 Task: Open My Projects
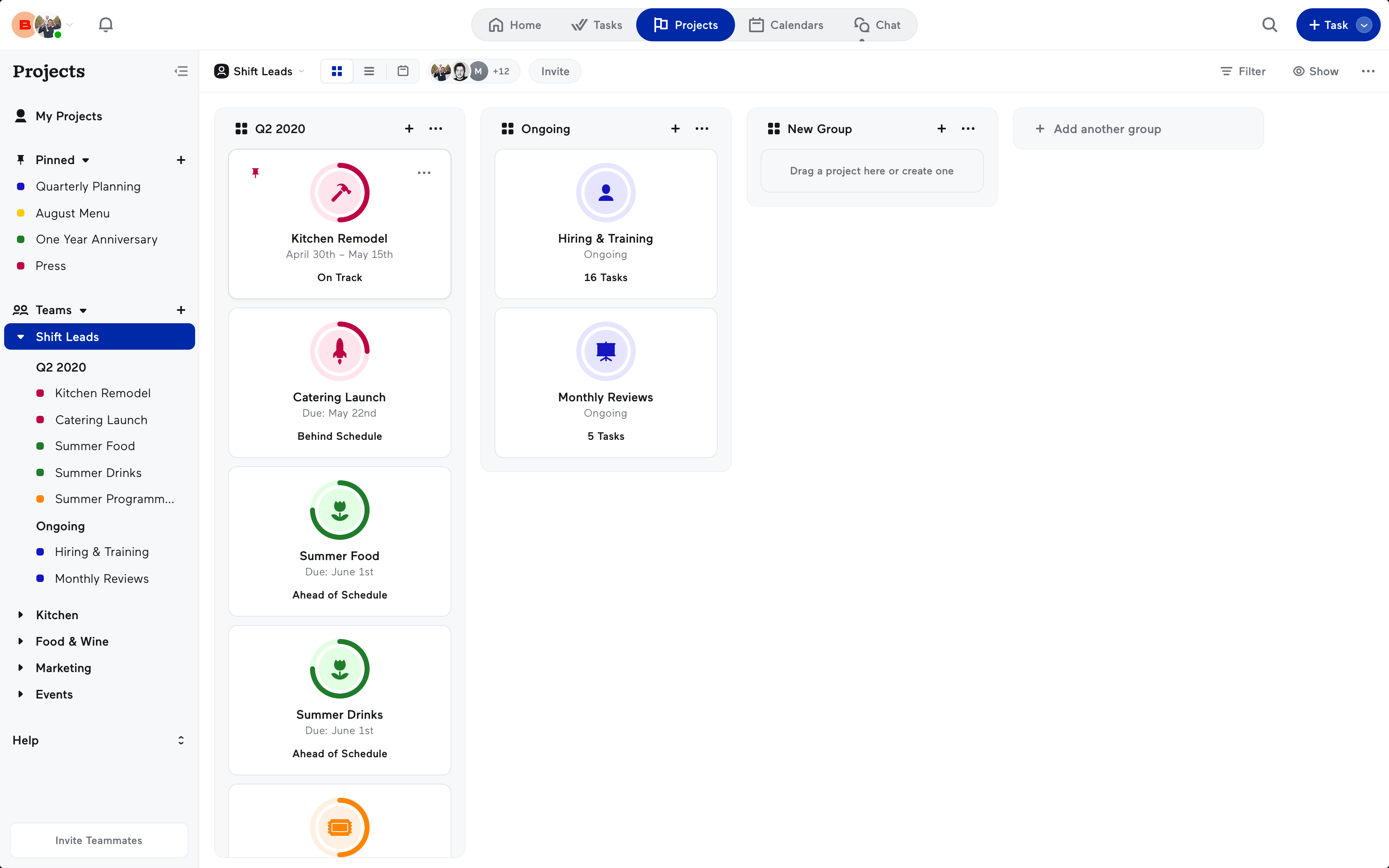69,116
